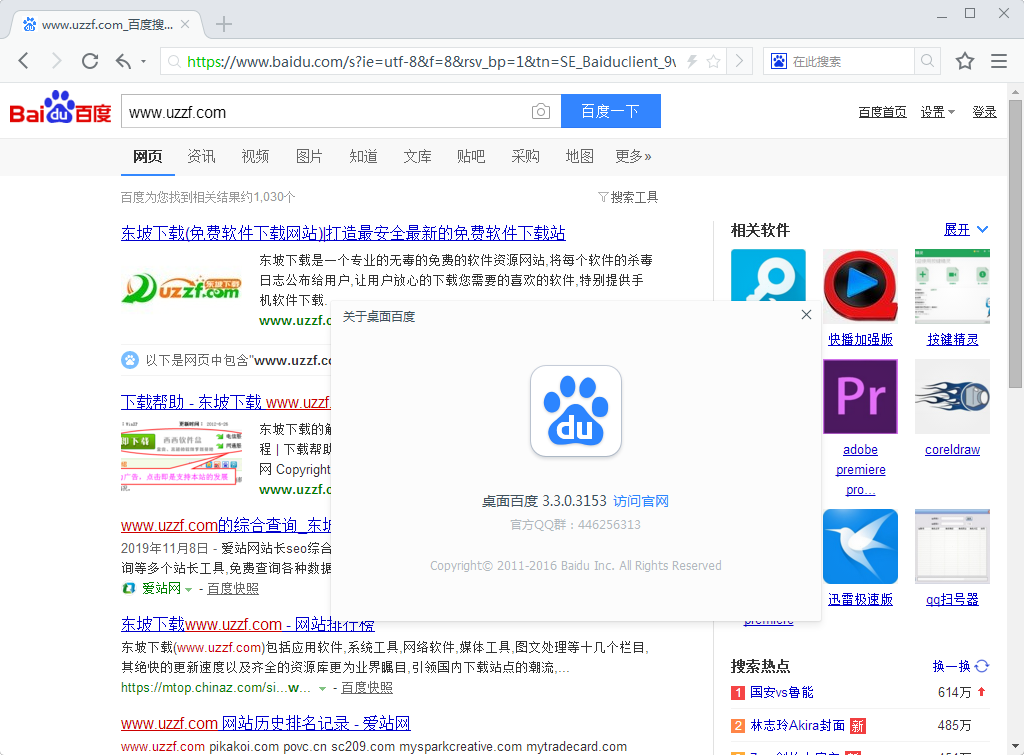Click the Adobe Premiere Pr icon
The width and height of the screenshot is (1024, 755).
coord(860,396)
